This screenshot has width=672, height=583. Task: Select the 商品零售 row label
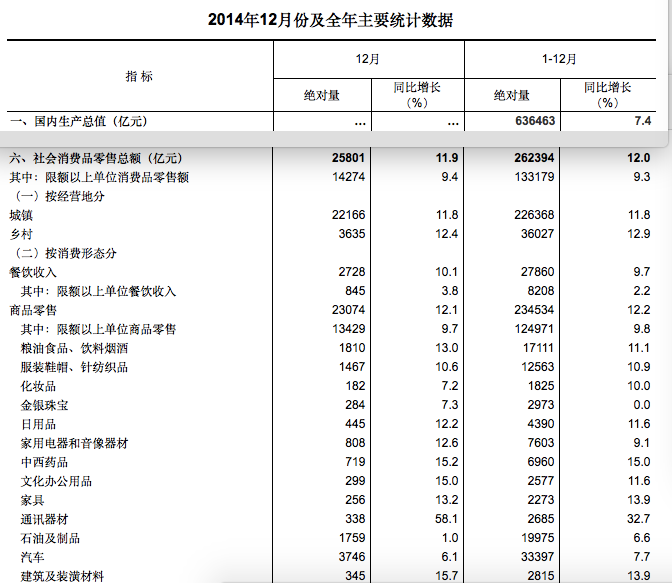[x=33, y=310]
